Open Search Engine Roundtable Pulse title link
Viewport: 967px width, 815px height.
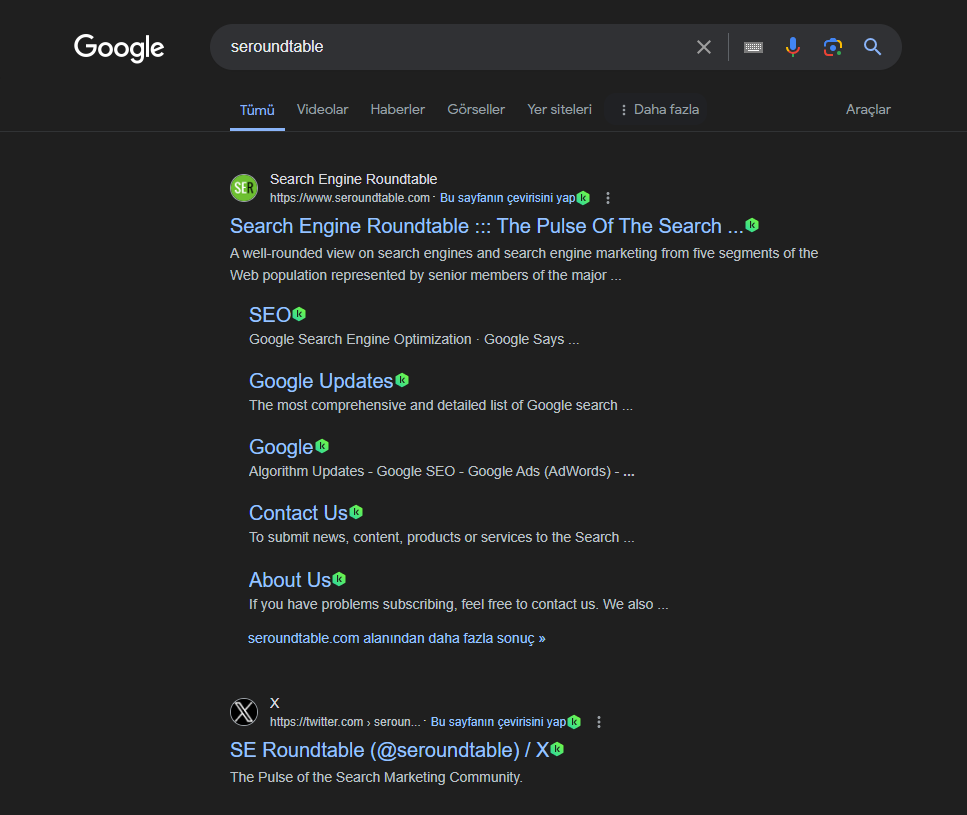487,226
